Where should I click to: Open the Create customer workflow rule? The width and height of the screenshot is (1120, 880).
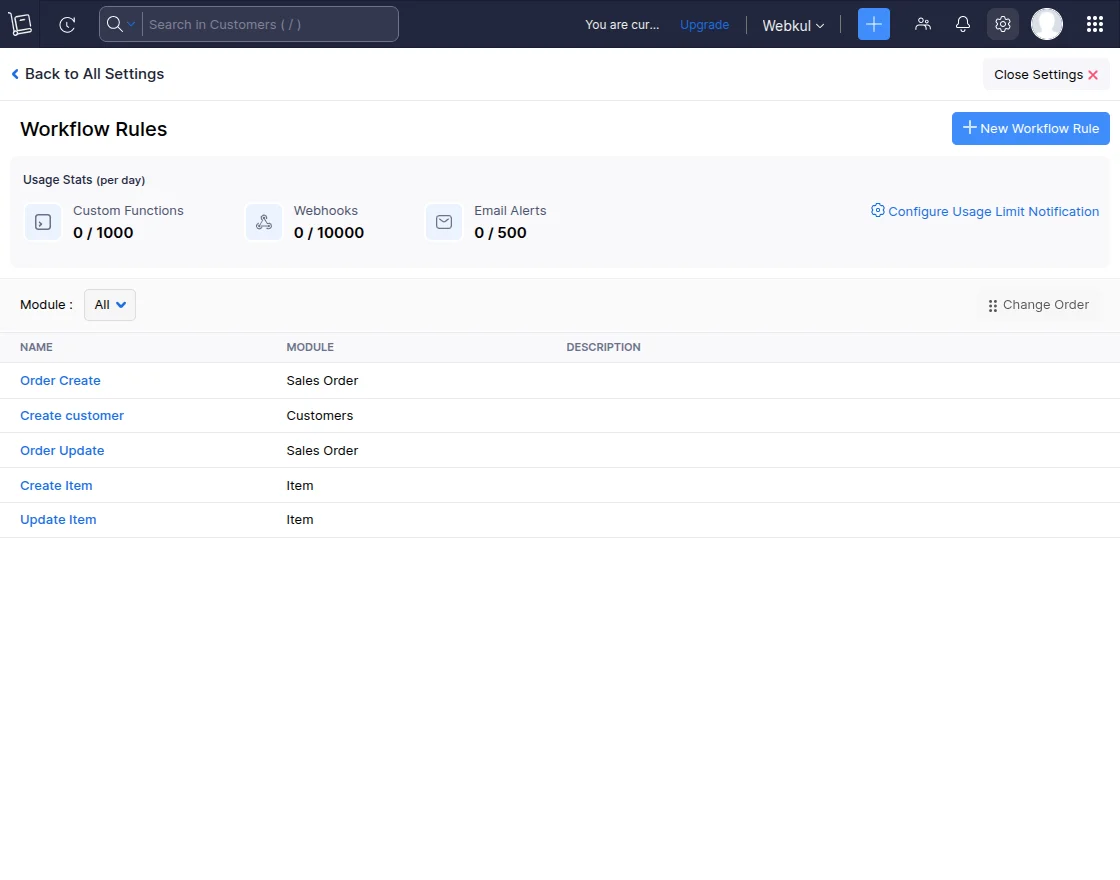click(71, 415)
